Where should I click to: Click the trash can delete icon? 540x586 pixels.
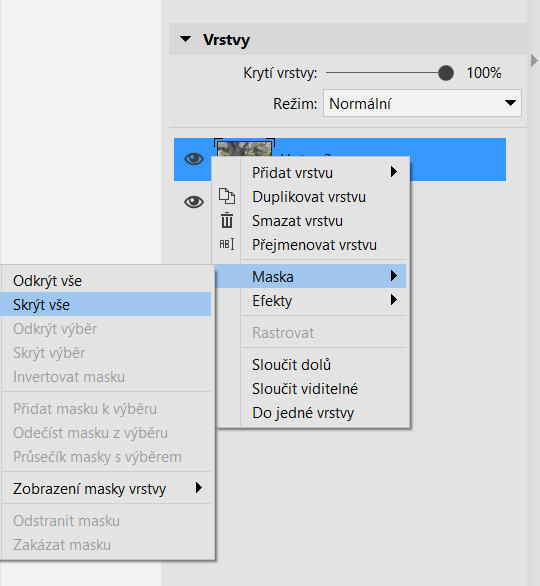tap(226, 220)
